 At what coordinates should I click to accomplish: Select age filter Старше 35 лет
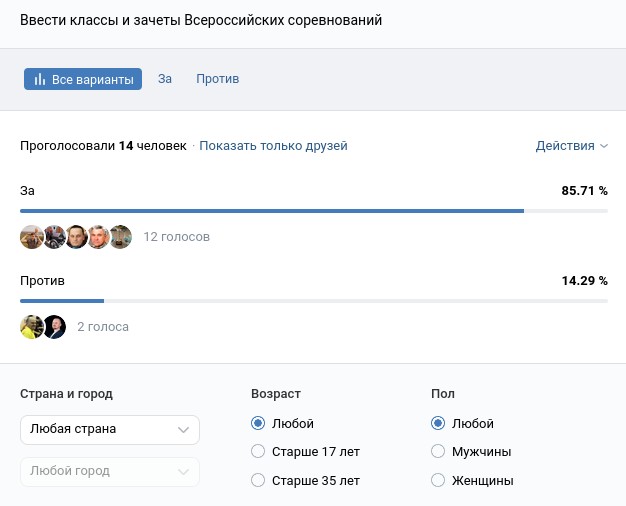258,481
